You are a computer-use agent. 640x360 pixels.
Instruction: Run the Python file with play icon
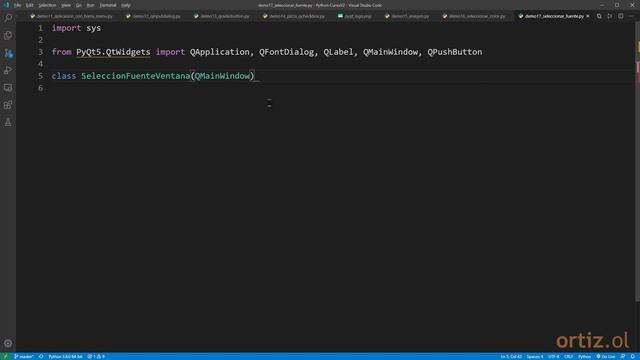pyautogui.click(x=610, y=16)
